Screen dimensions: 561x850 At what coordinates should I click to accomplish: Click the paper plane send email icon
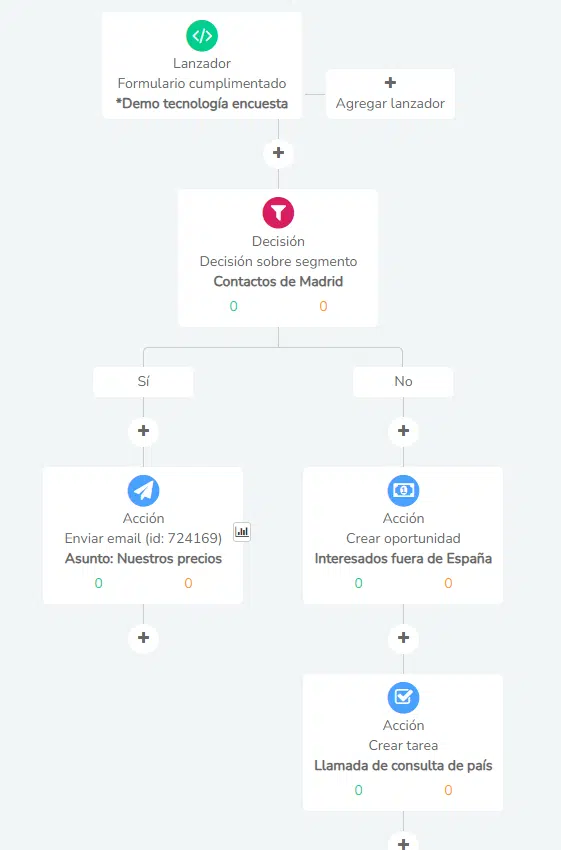pyautogui.click(x=143, y=490)
